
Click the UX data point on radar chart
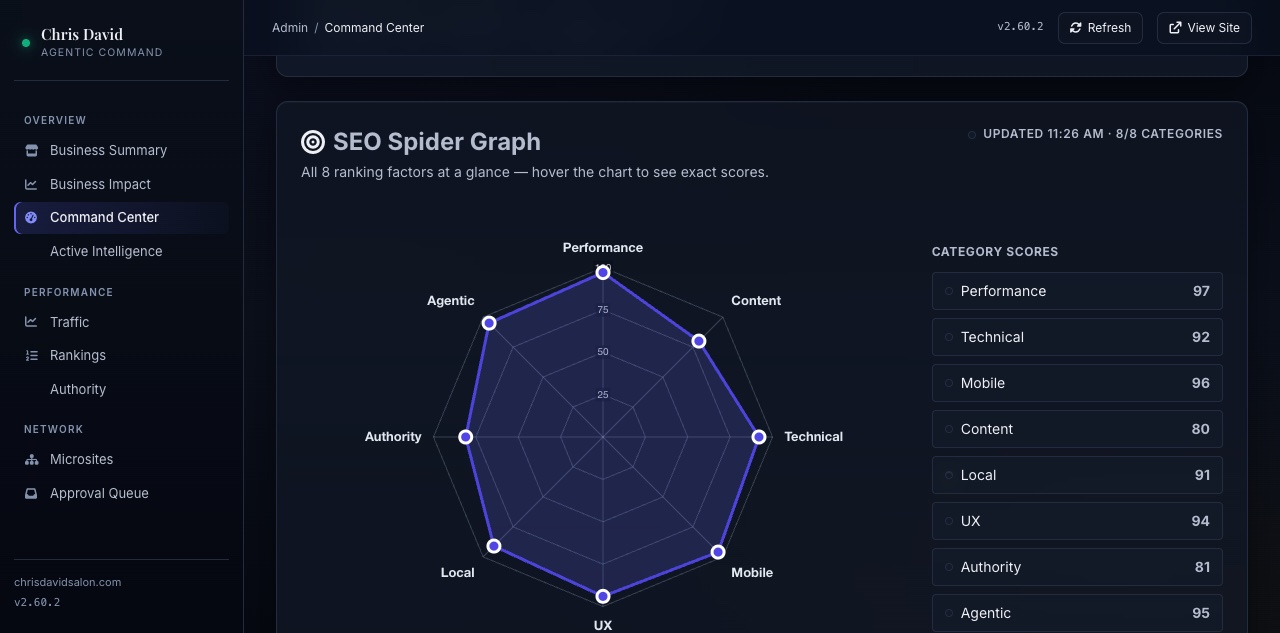click(x=603, y=596)
